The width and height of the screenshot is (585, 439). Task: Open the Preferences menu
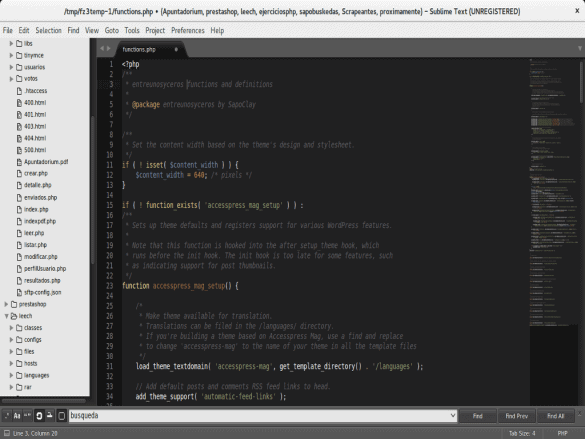coord(188,30)
